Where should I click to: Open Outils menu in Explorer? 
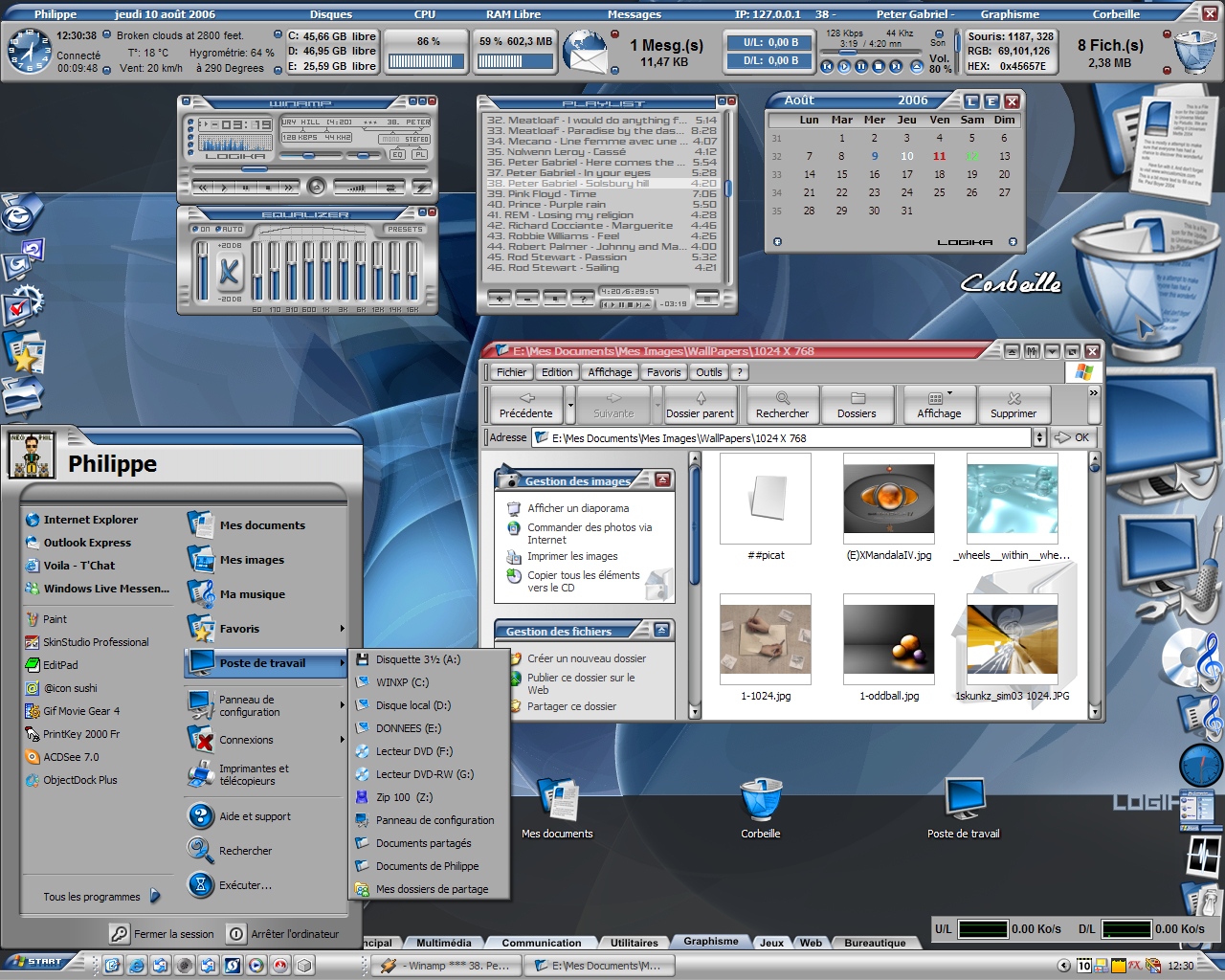pos(709,372)
